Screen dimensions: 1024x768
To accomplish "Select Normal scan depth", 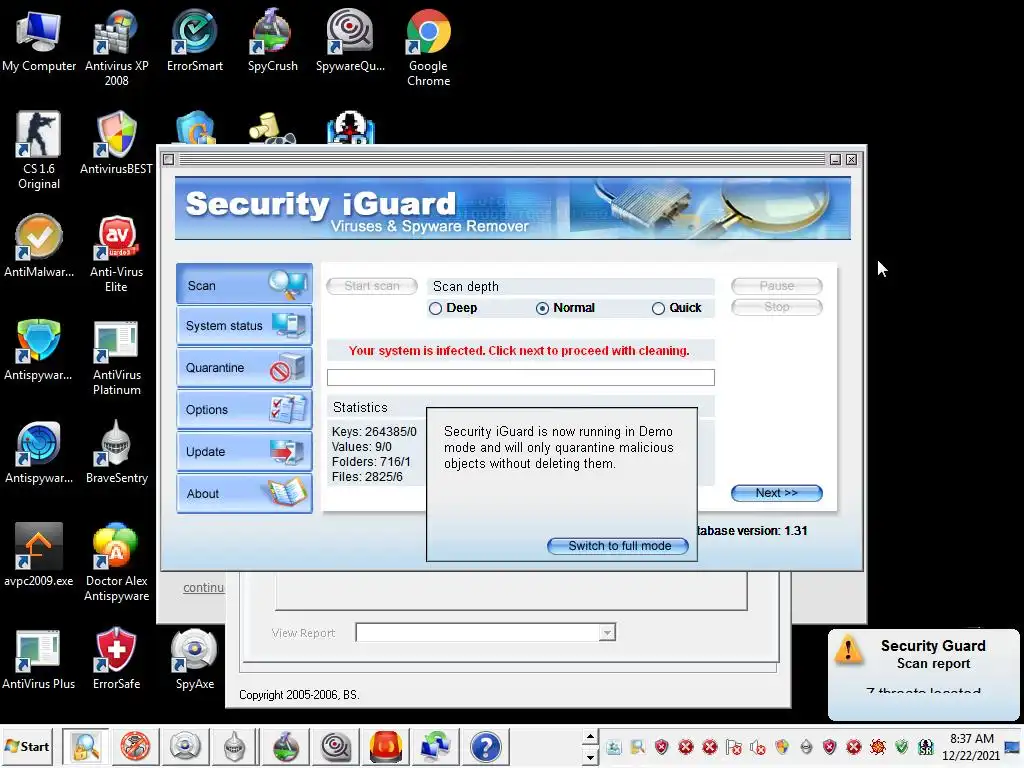I will 566,308.
